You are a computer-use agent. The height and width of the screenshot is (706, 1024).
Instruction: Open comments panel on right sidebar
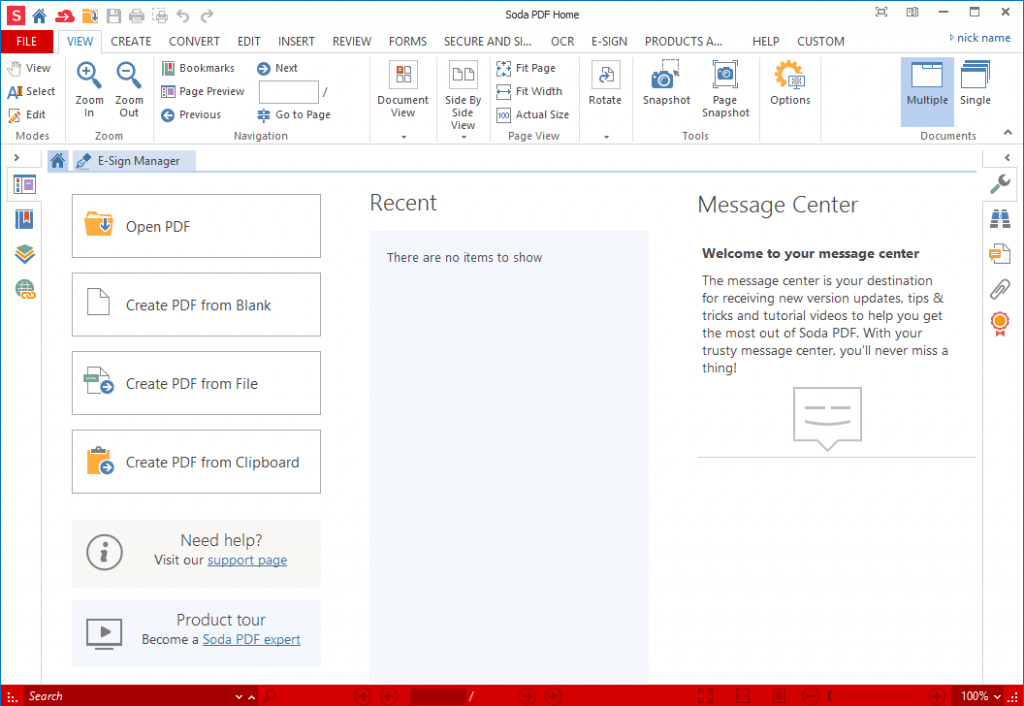1000,253
